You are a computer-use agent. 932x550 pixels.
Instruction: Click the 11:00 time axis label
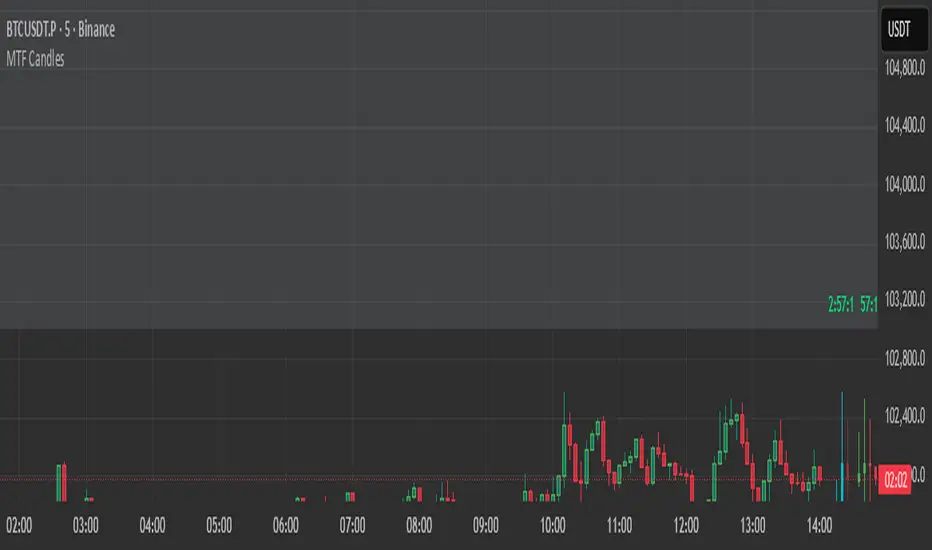[619, 526]
